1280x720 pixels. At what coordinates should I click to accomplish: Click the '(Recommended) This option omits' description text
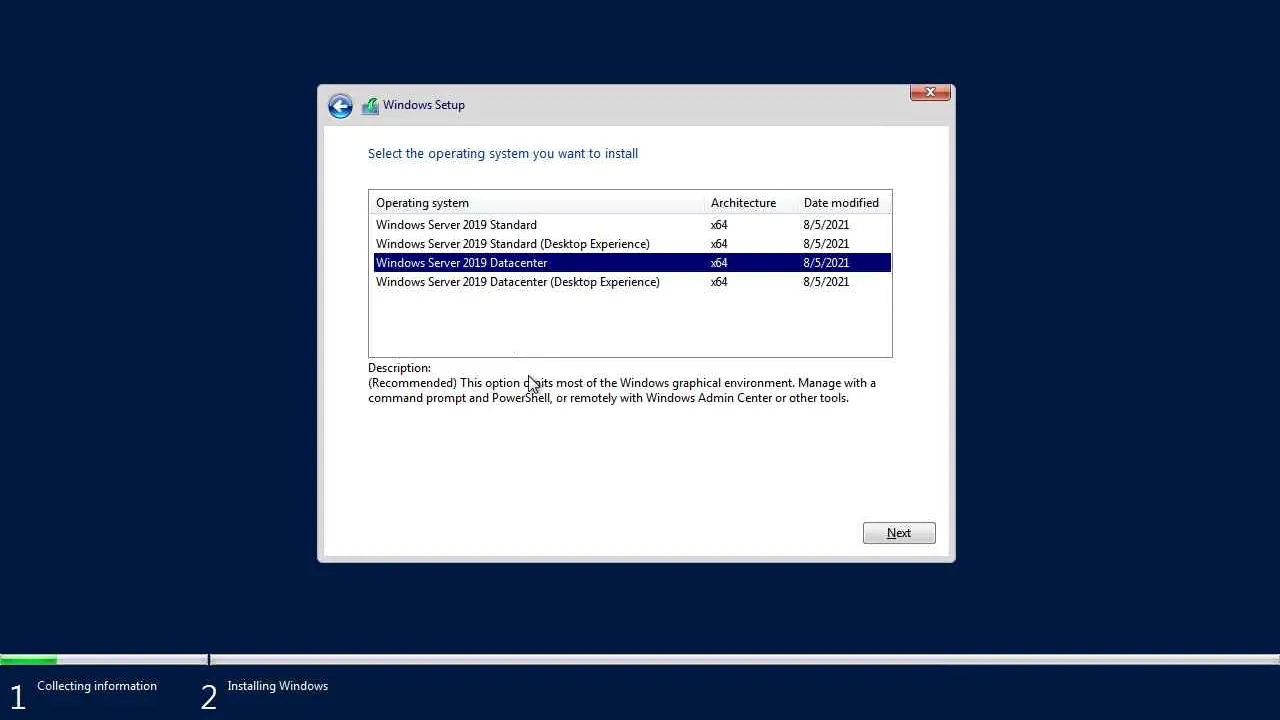[622, 390]
